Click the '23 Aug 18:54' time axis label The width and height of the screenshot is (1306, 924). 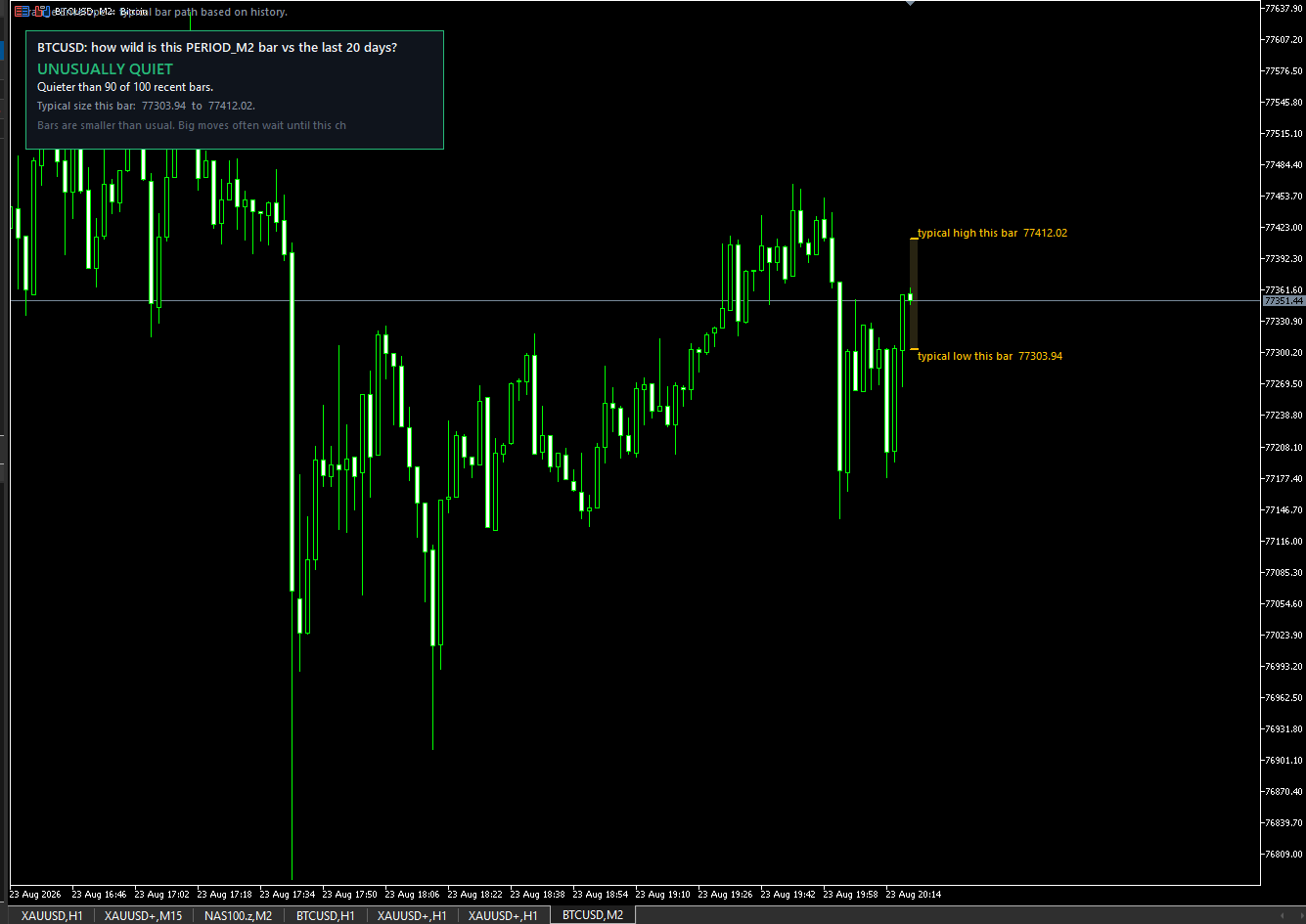point(600,894)
